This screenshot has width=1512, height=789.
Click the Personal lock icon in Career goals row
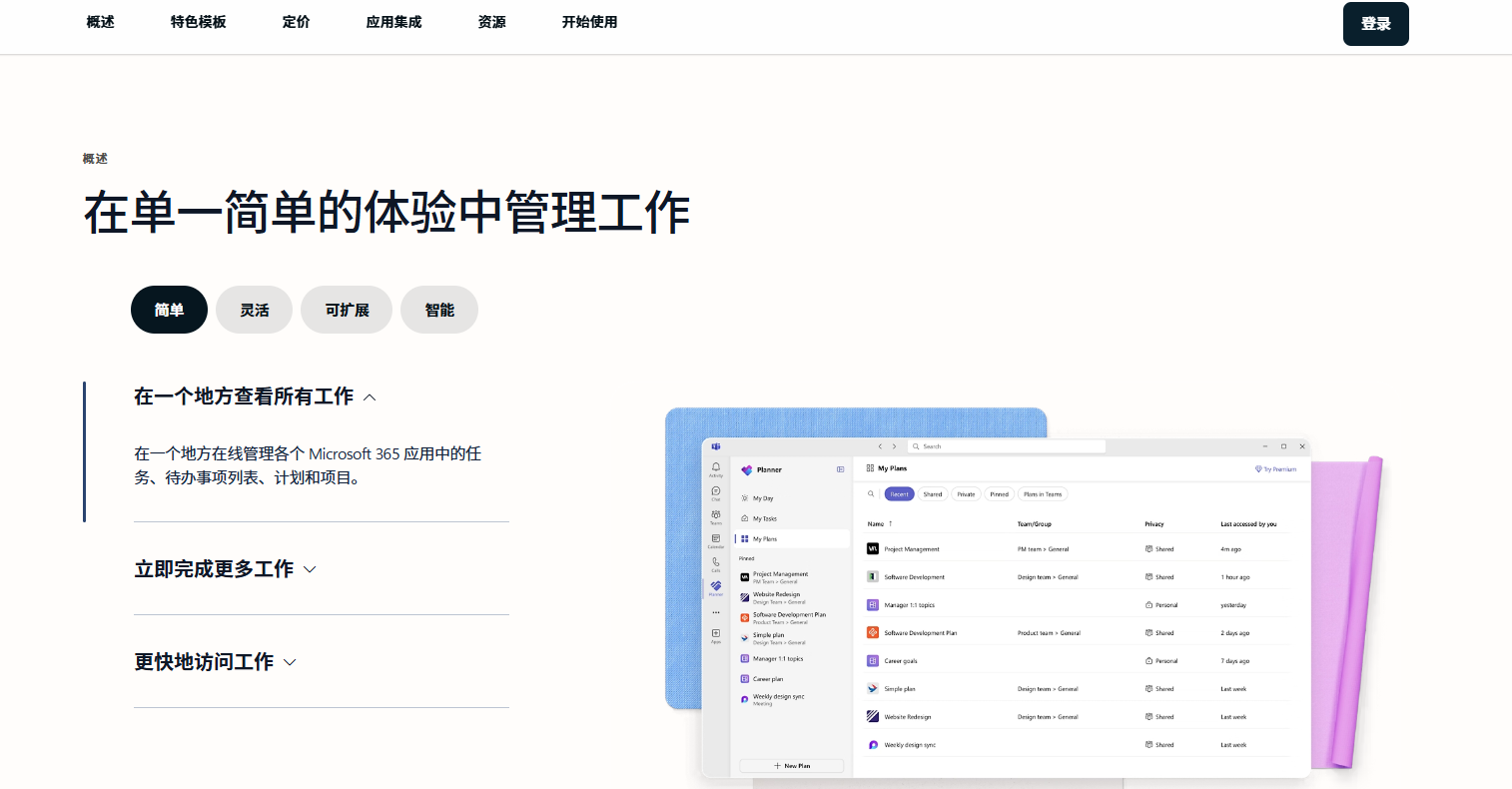1149,661
